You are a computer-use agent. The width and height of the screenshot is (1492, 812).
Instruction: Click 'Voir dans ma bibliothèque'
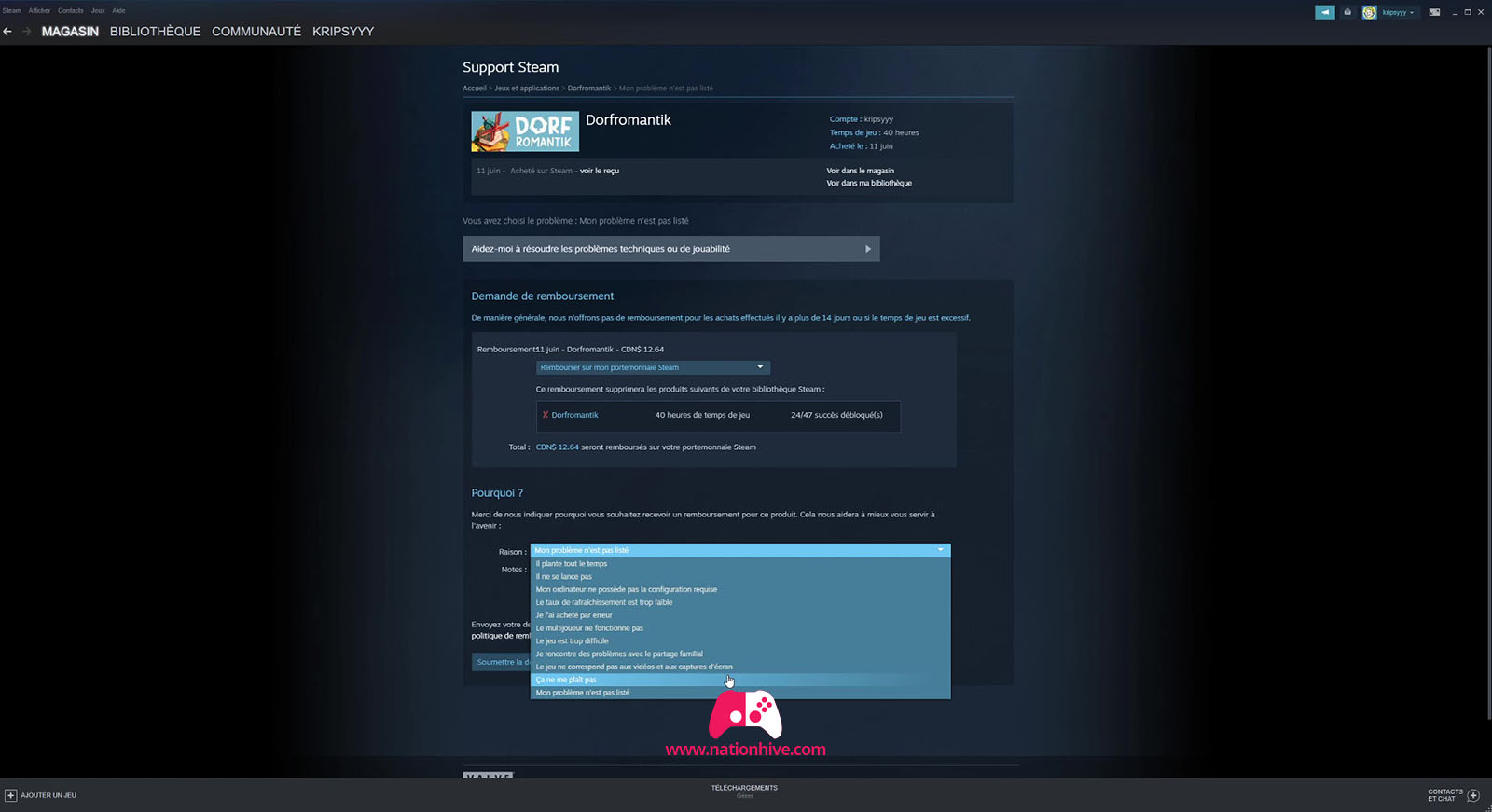coord(869,183)
